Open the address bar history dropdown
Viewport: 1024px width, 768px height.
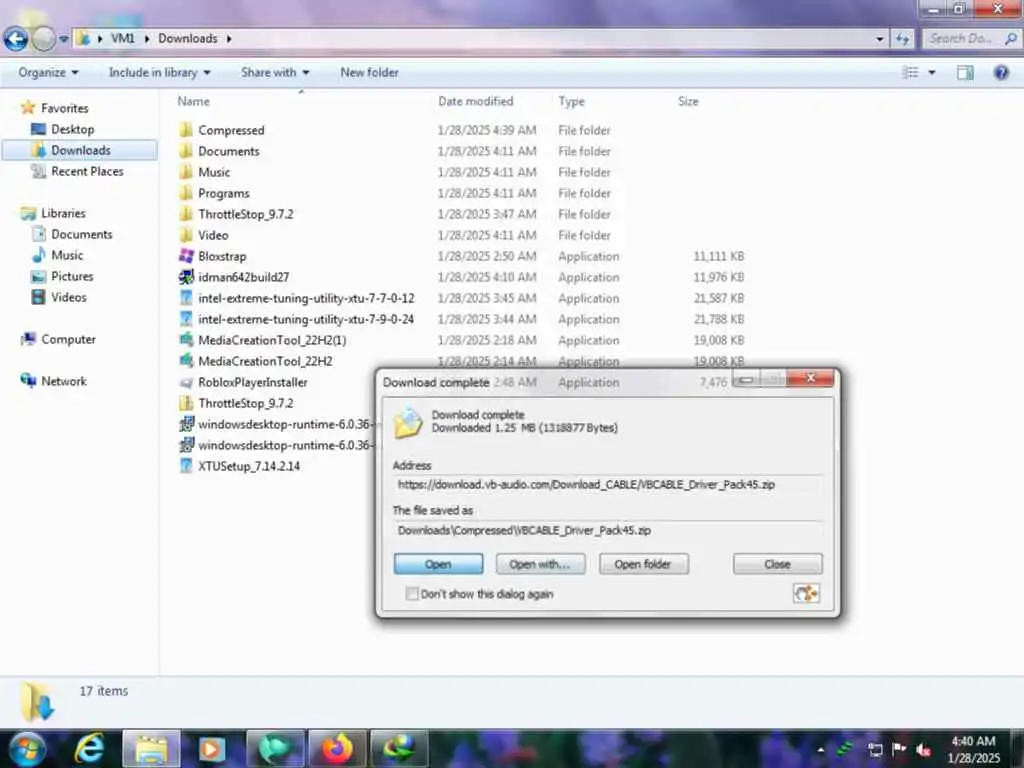880,39
